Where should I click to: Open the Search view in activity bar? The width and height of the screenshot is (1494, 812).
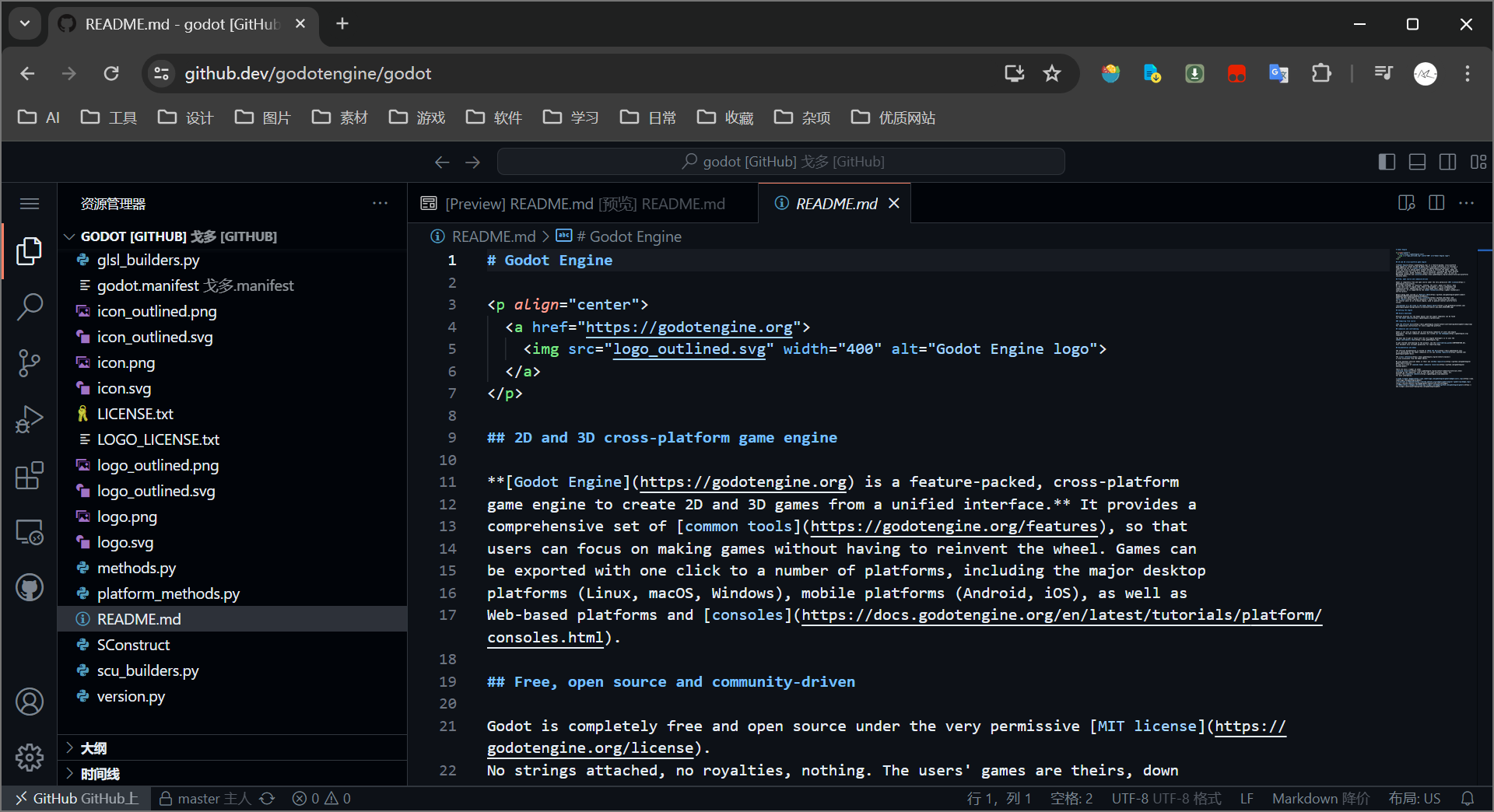coord(30,306)
